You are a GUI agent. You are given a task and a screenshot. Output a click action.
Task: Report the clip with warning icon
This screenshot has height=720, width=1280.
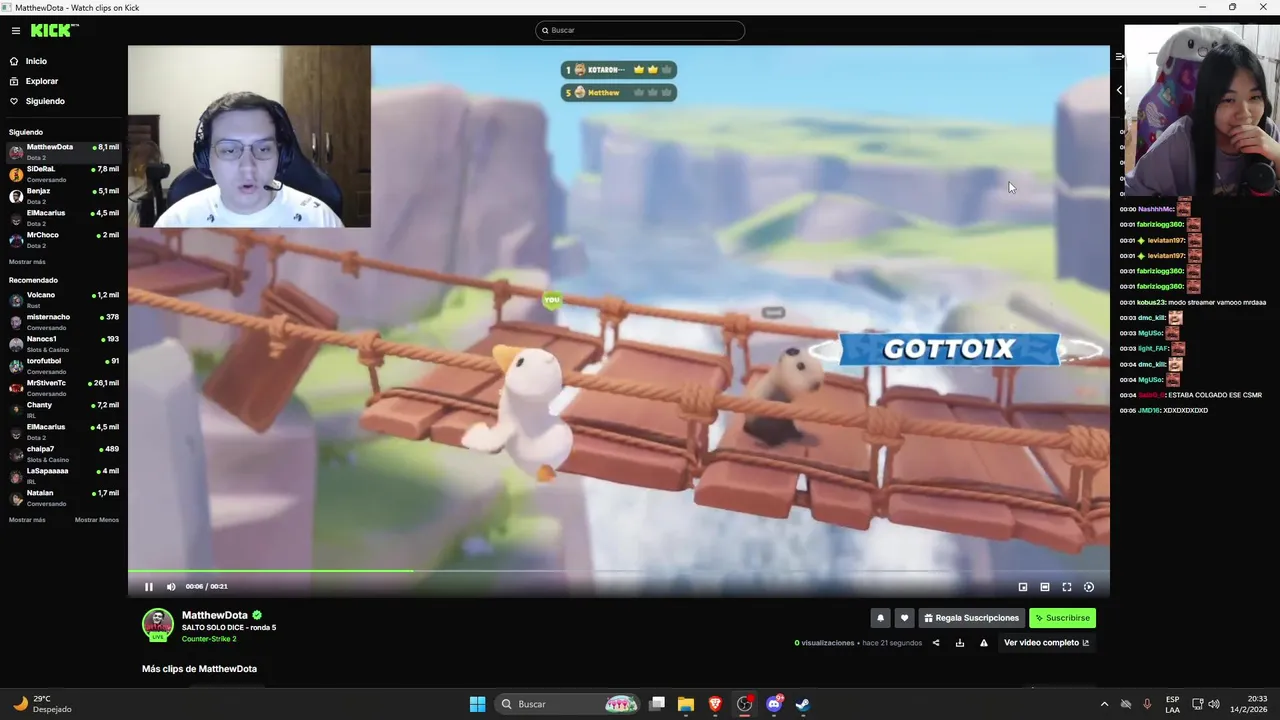984,643
